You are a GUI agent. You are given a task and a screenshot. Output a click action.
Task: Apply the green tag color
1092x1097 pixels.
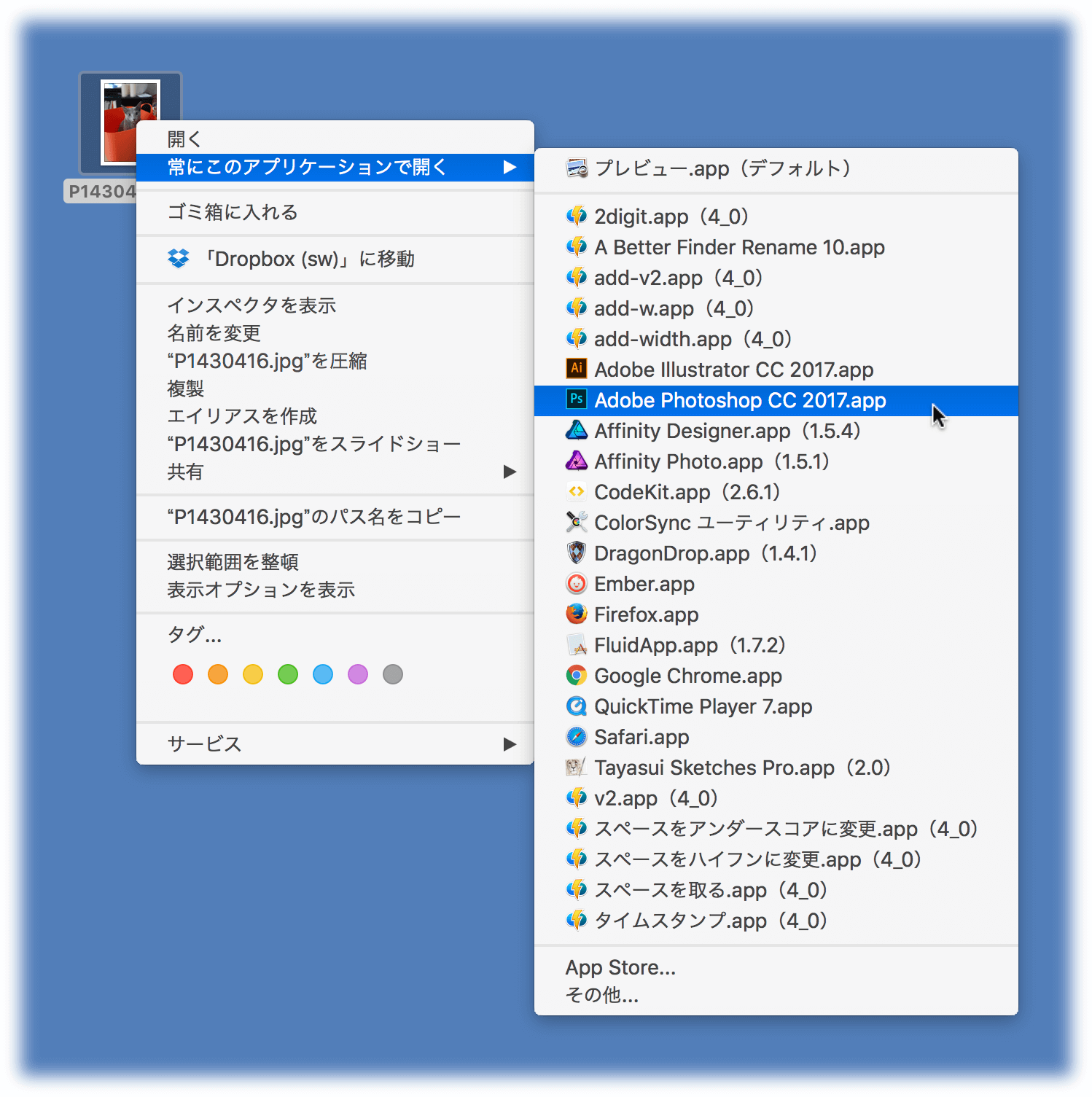click(288, 674)
